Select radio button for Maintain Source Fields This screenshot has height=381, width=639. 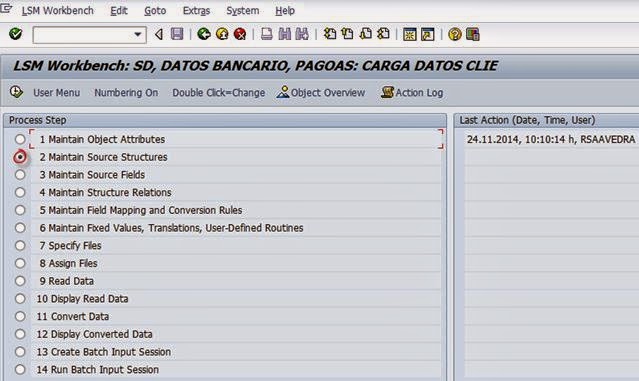[20, 175]
